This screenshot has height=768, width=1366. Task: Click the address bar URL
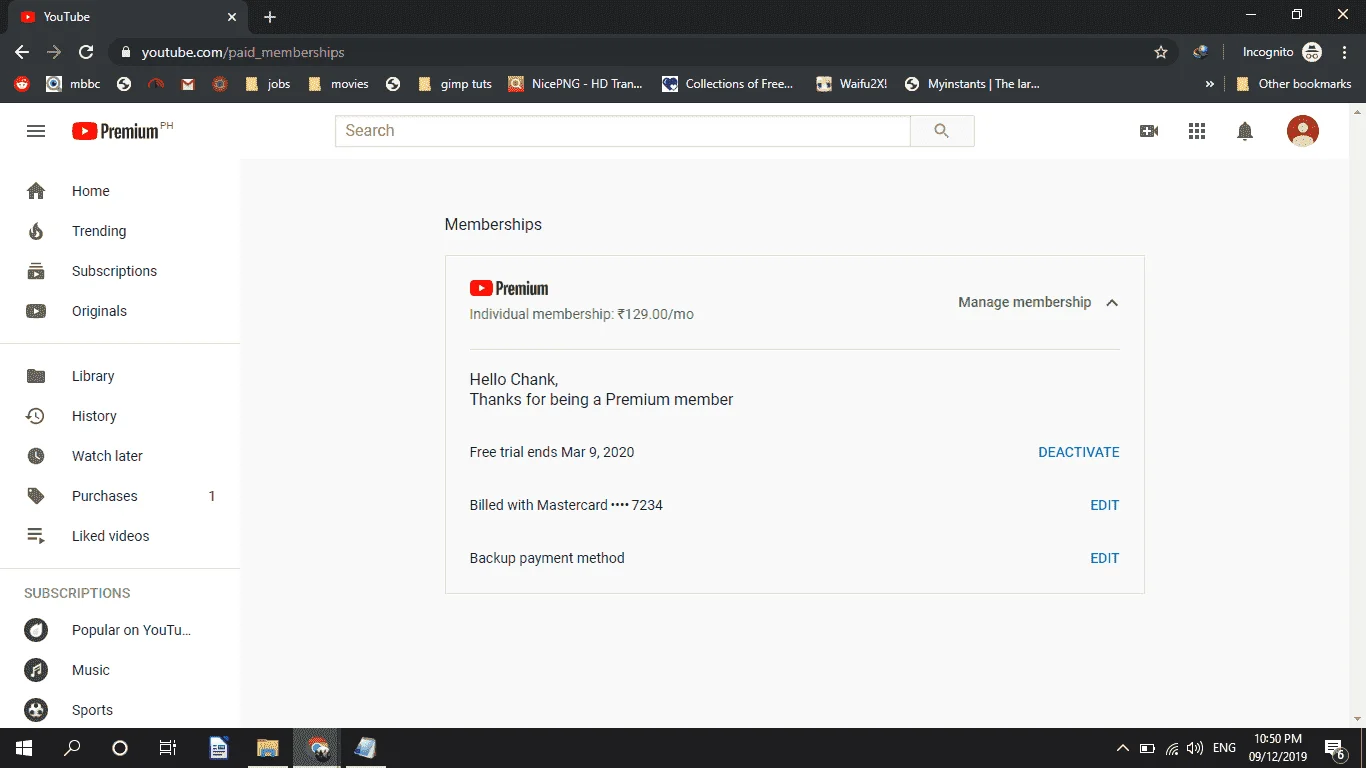coord(243,52)
